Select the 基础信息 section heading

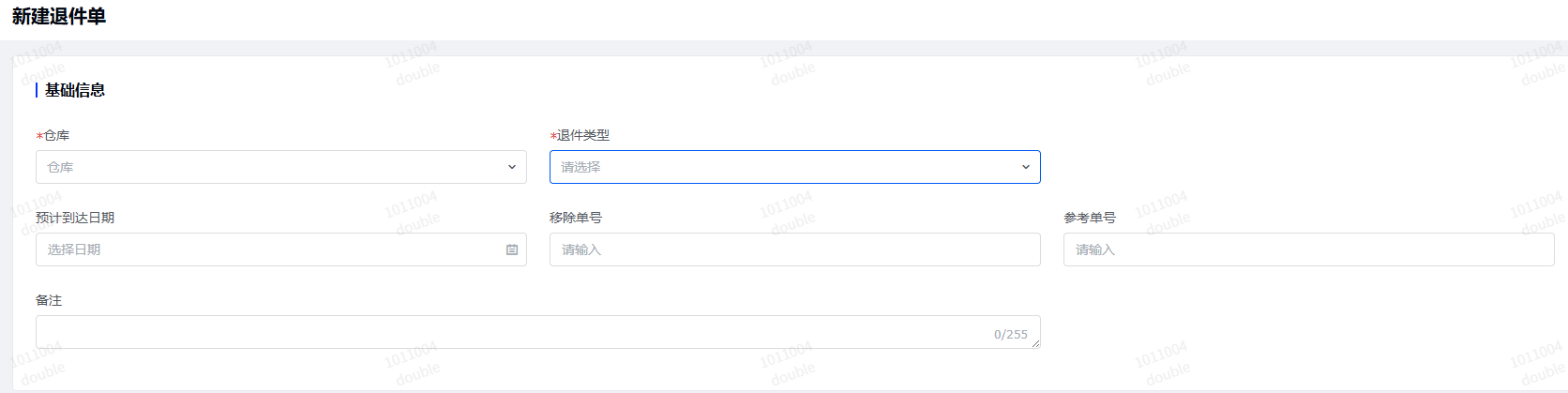[x=75, y=90]
